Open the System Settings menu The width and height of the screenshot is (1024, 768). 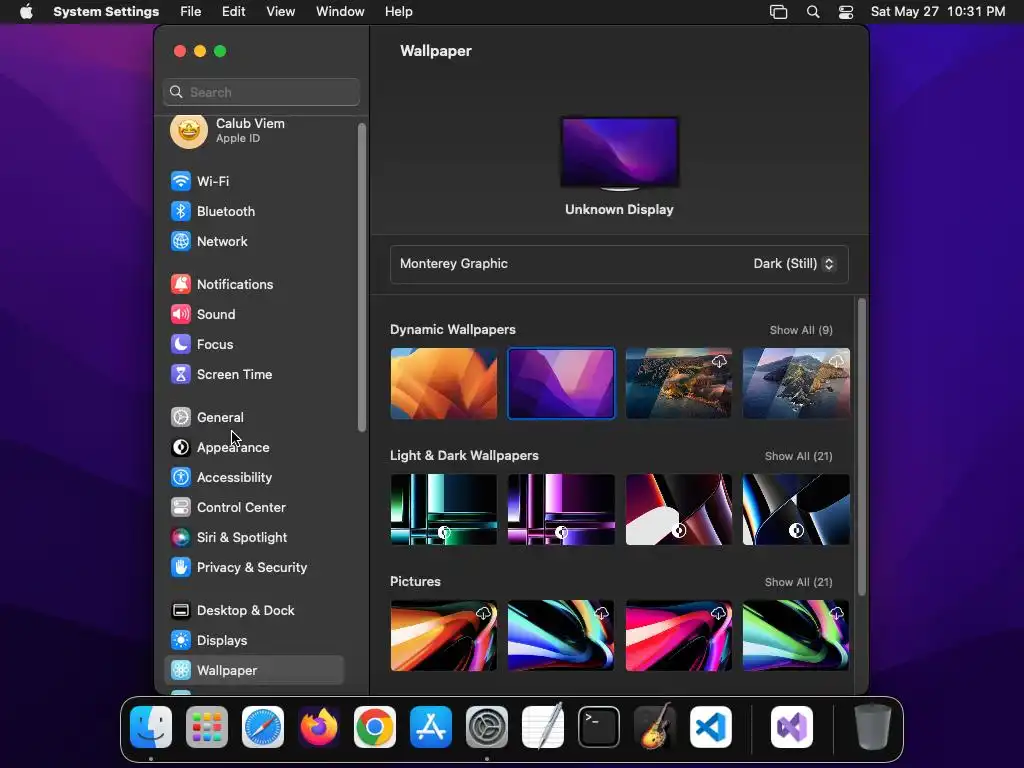coord(106,12)
